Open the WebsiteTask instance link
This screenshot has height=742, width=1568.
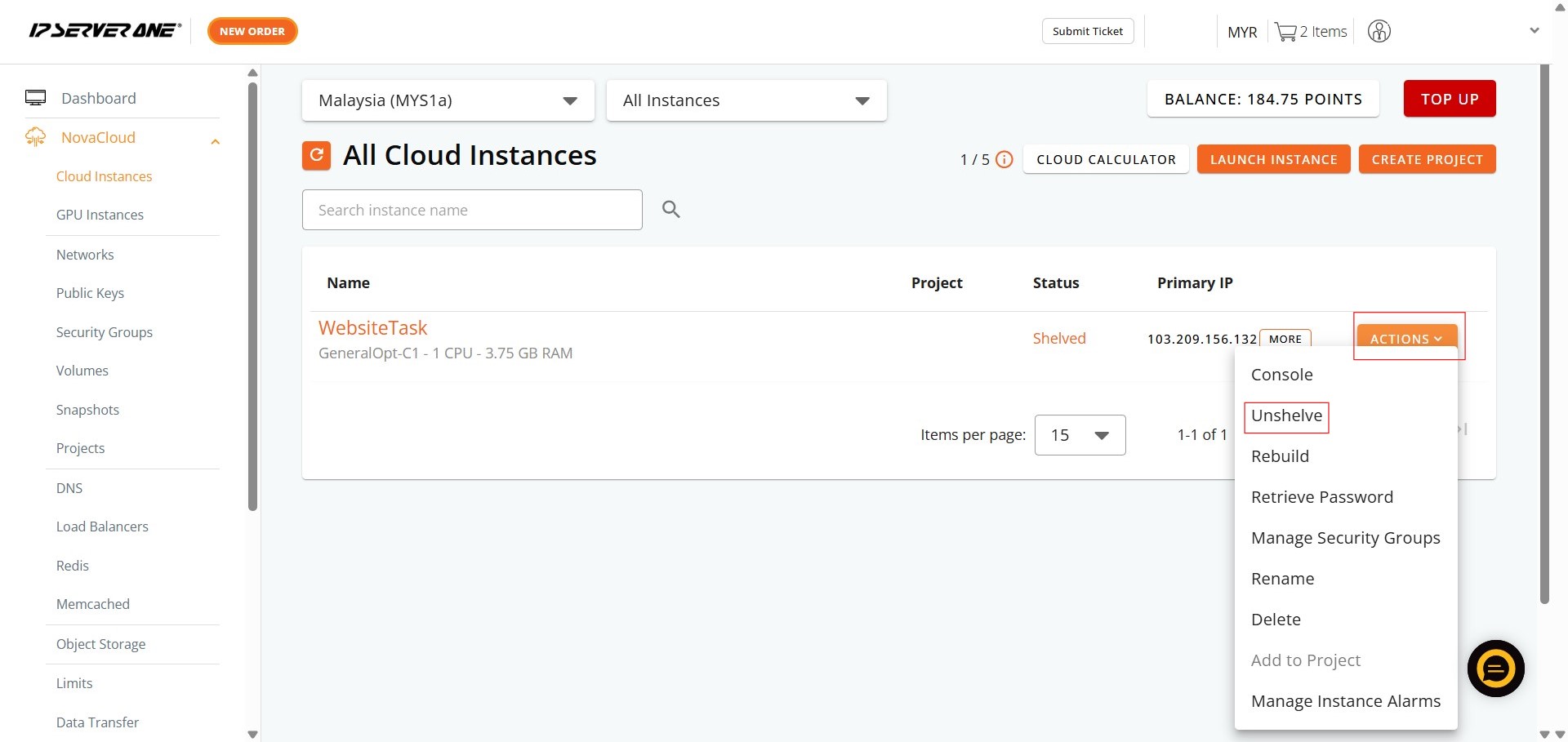click(x=372, y=328)
